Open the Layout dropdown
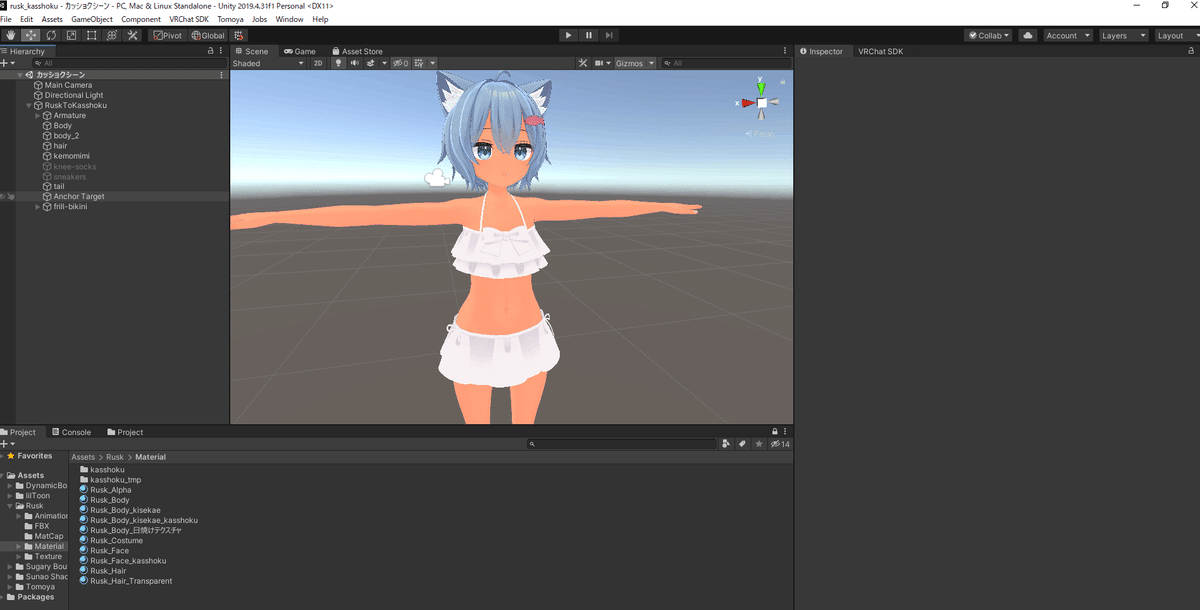Screen dimensions: 1200x610 click(x=1176, y=35)
